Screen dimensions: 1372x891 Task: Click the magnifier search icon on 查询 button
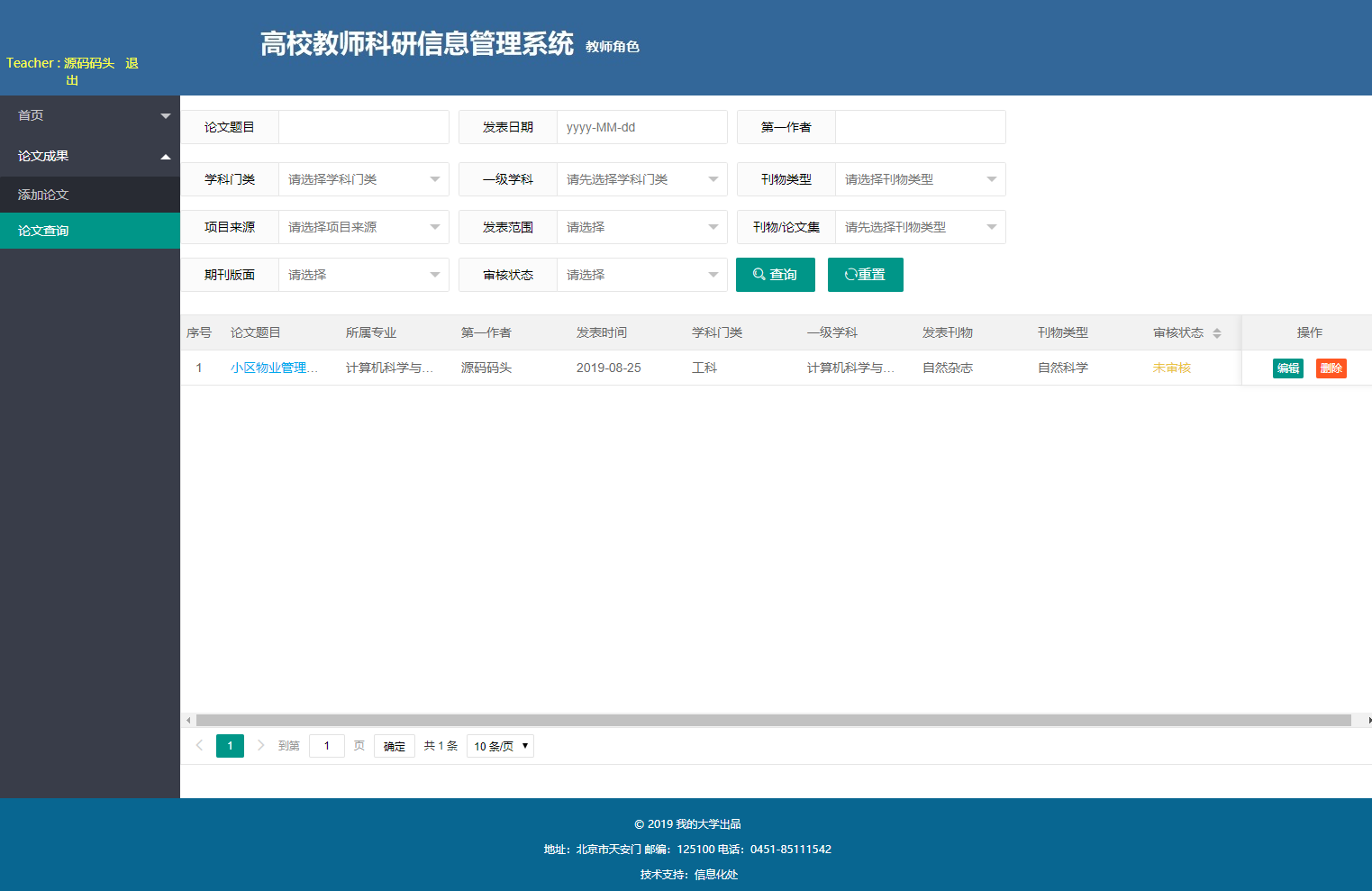click(x=759, y=275)
